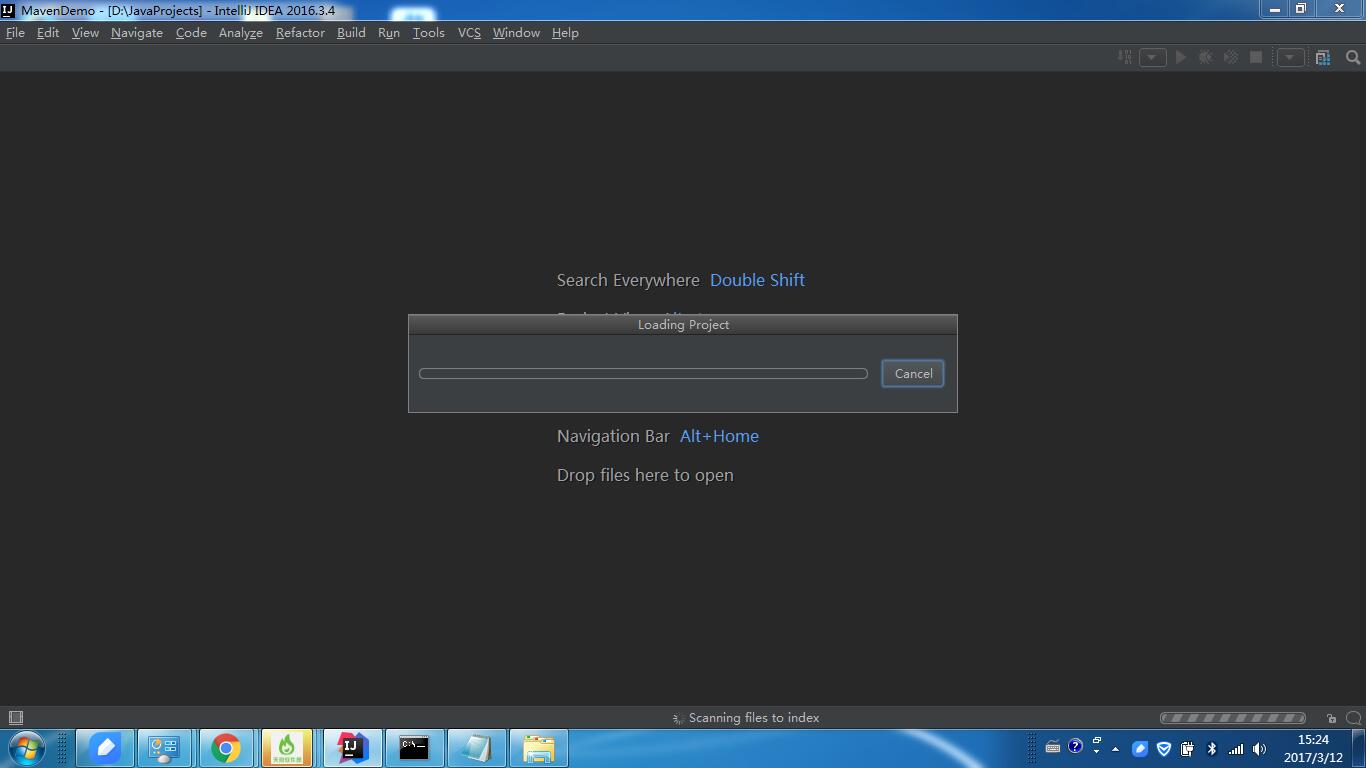This screenshot has height=768, width=1366.
Task: Open the Analyze menu
Action: point(241,32)
